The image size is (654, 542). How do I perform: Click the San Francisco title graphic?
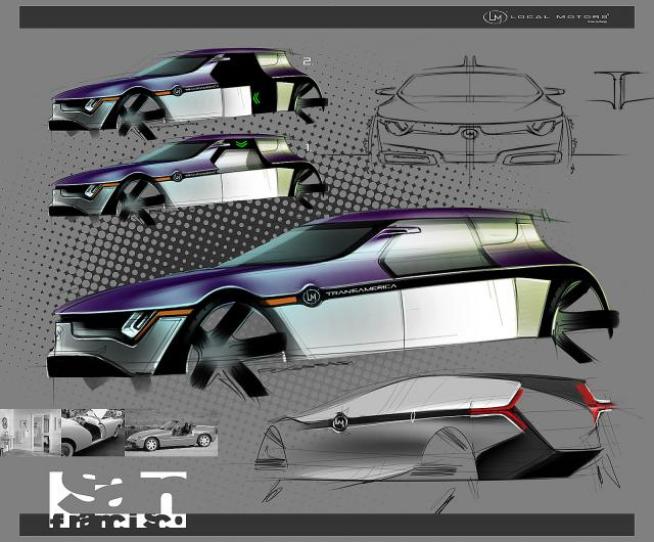tap(118, 499)
